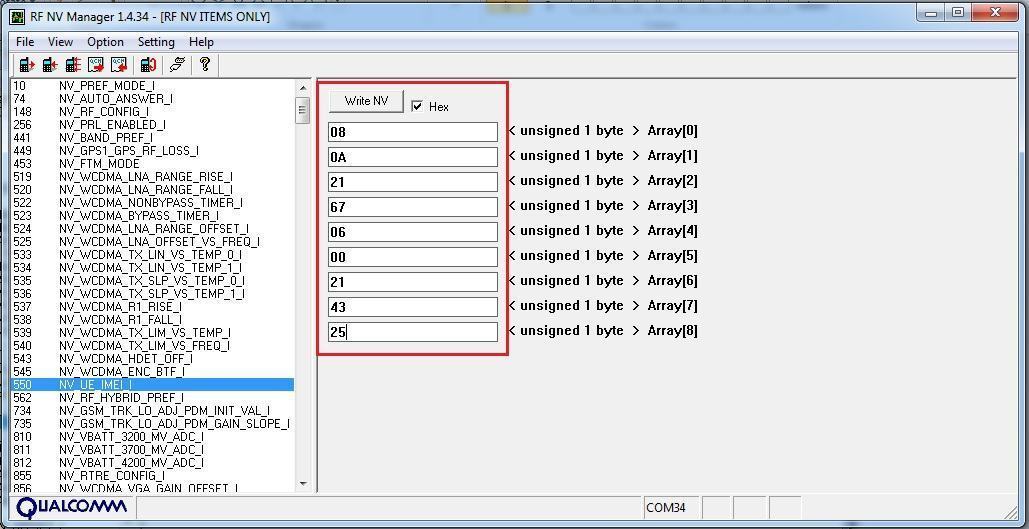Open the Option menu
Screen dimensions: 1029x529
[105, 42]
